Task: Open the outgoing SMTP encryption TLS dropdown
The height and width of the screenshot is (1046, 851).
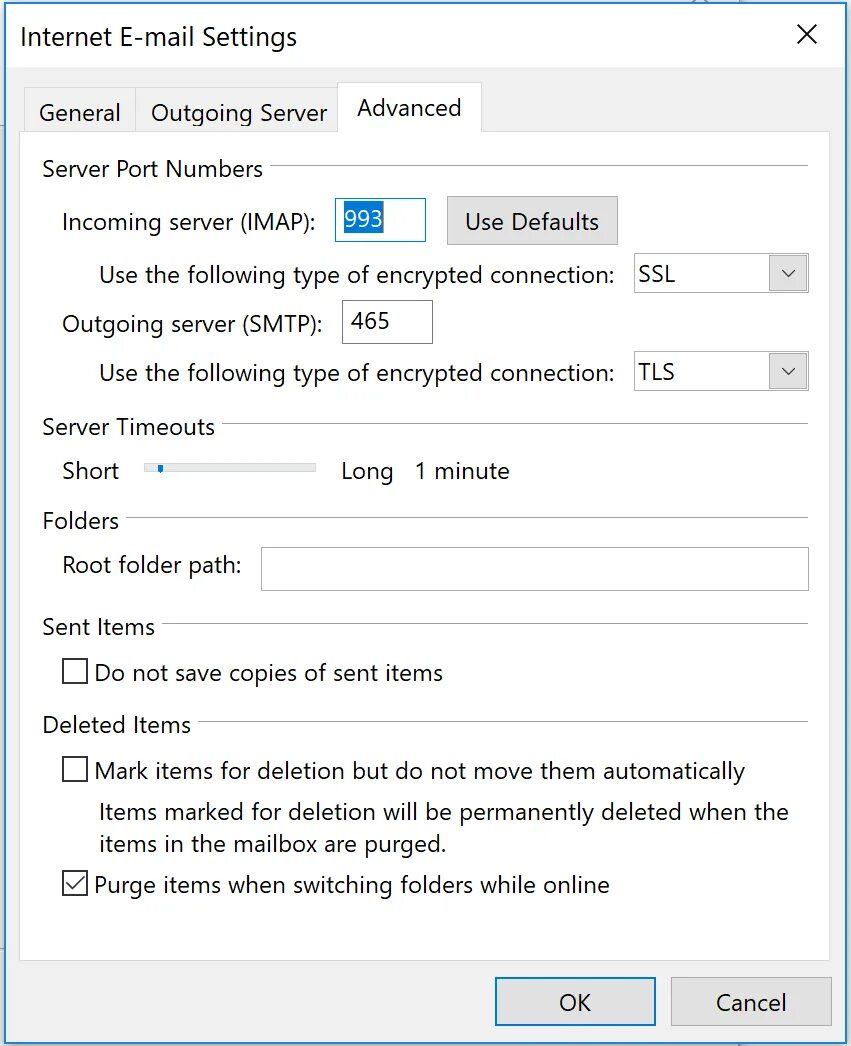Action: (x=788, y=372)
